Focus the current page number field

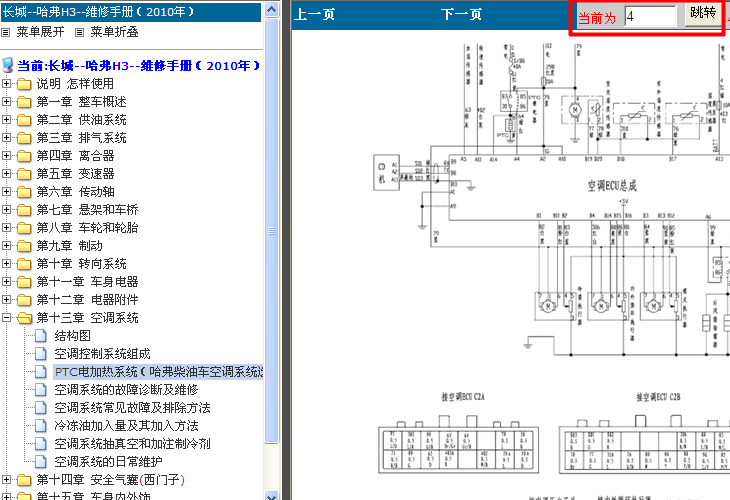650,16
